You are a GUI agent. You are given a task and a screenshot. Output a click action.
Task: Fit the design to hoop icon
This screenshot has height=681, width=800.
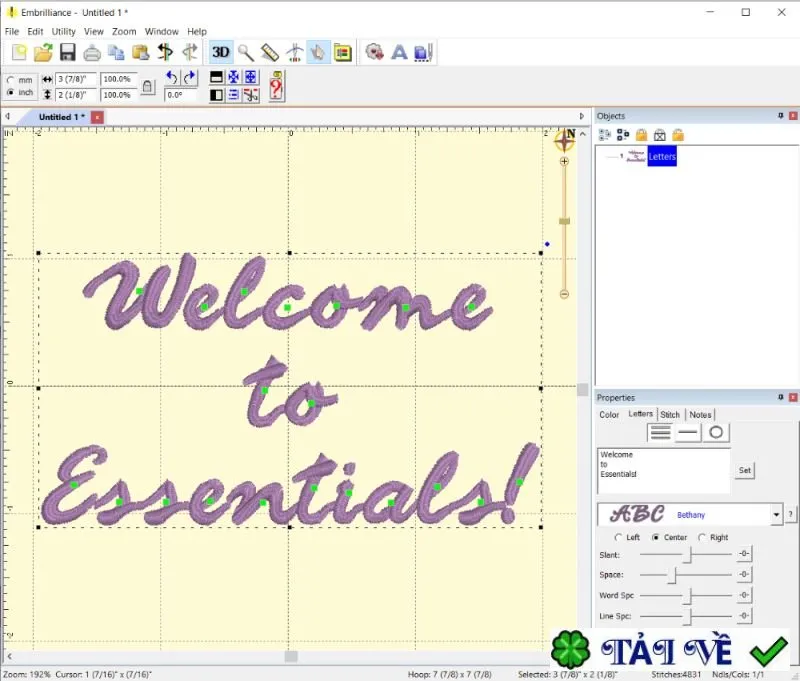(x=251, y=77)
